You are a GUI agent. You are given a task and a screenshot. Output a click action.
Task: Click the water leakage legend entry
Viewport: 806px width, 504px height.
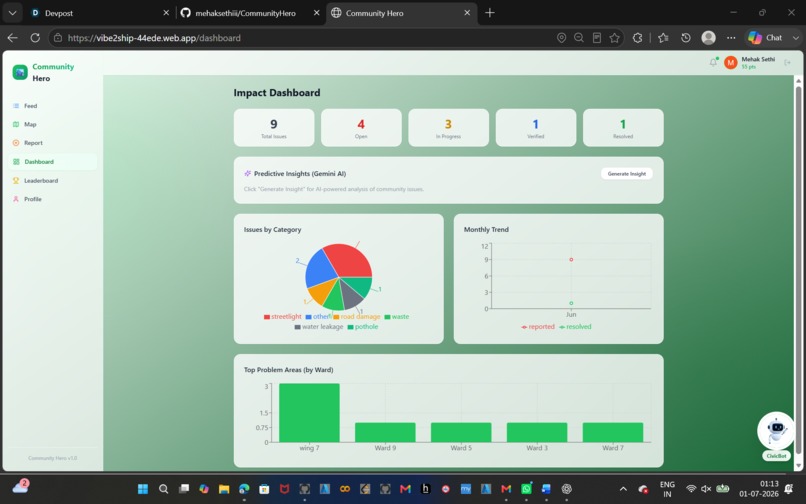click(x=319, y=327)
